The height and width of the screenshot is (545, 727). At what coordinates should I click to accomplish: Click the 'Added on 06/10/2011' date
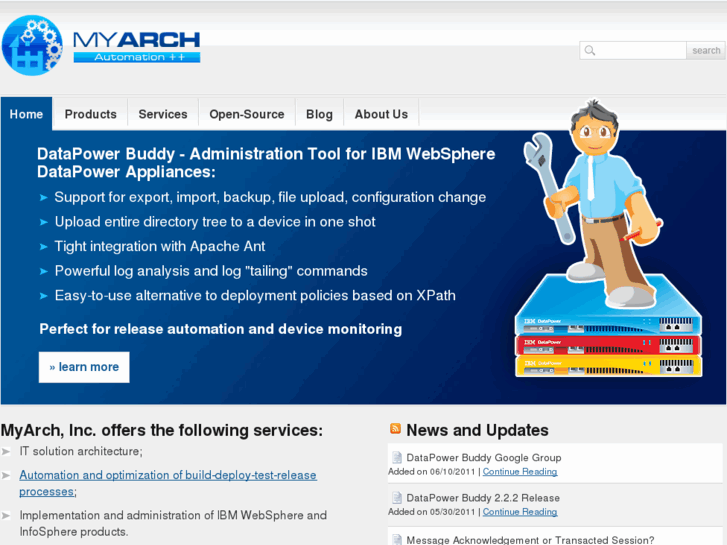click(x=431, y=471)
